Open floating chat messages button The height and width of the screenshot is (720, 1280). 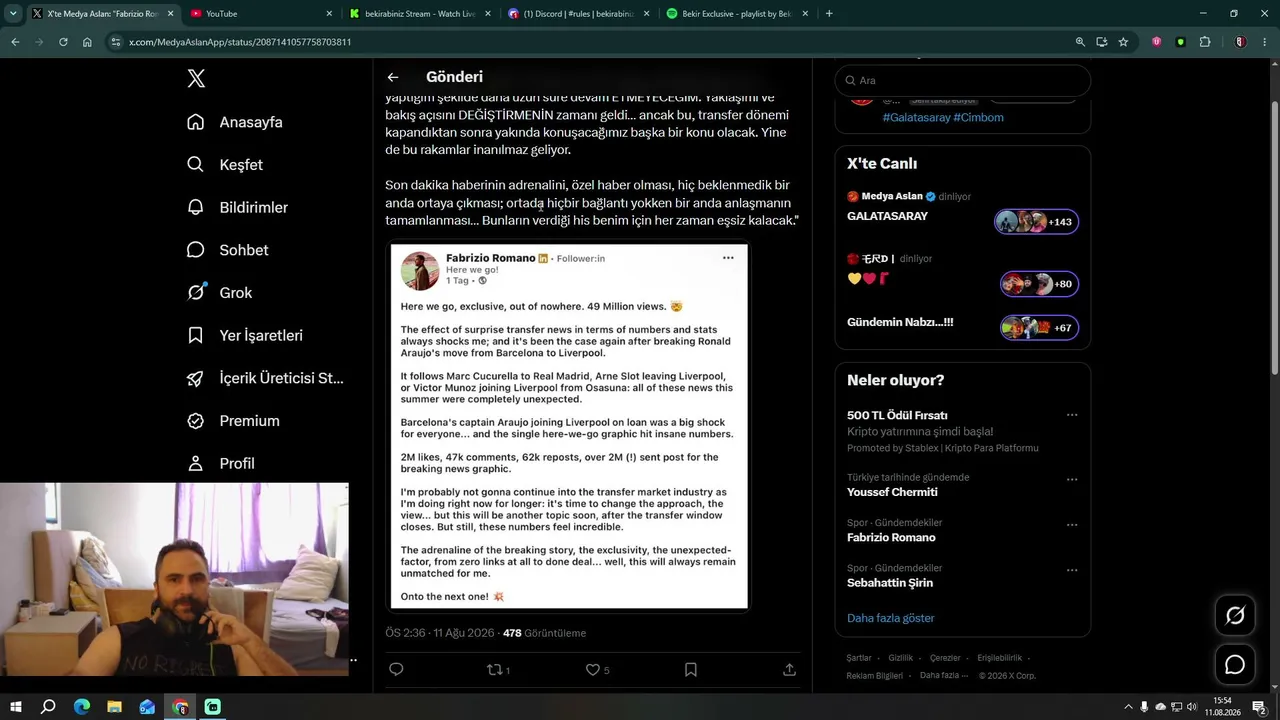click(x=1235, y=665)
